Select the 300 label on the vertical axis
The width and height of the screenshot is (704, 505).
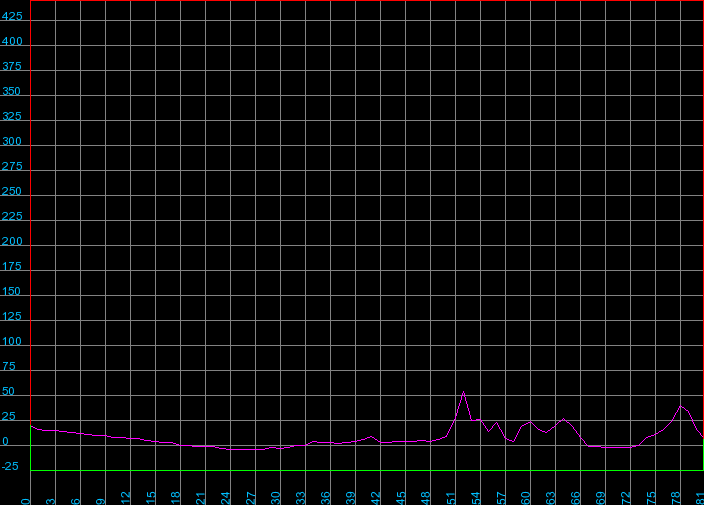[12, 142]
